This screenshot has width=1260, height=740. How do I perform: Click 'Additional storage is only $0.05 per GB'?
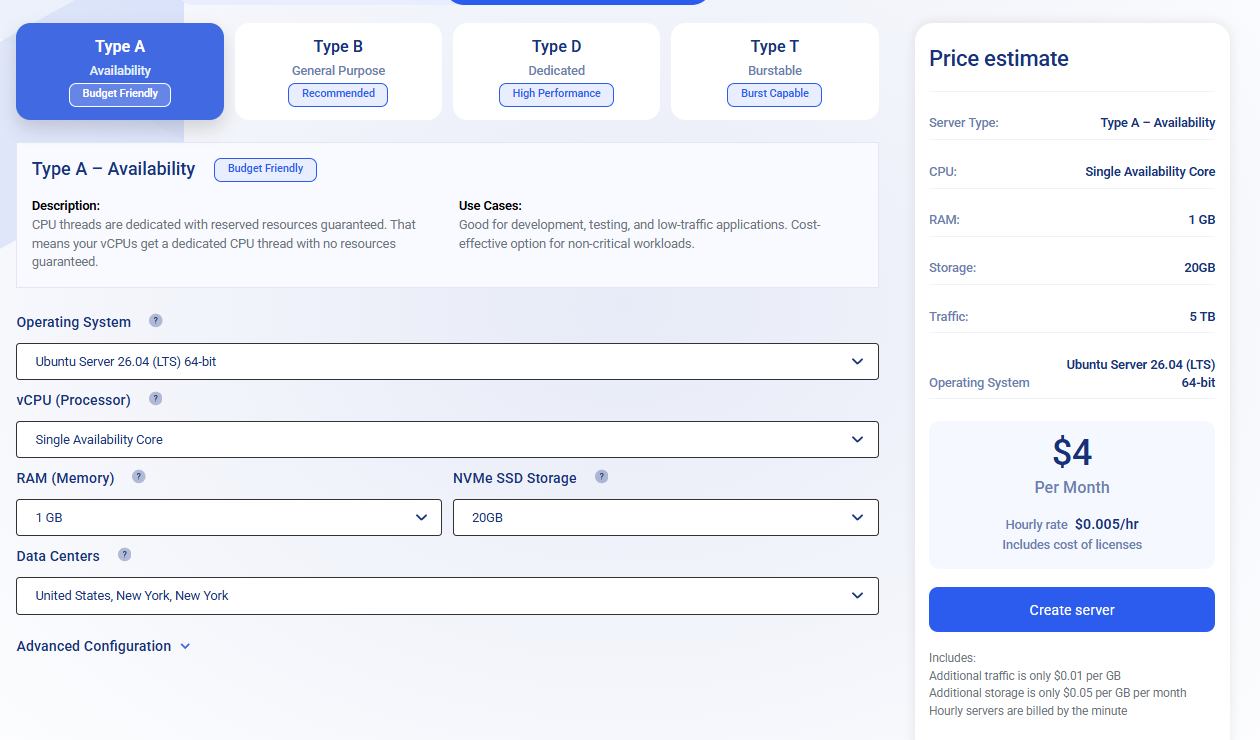click(1058, 693)
